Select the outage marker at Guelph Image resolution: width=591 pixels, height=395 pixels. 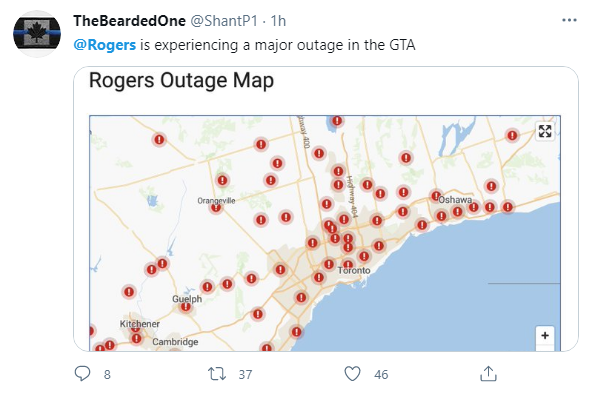[185, 306]
